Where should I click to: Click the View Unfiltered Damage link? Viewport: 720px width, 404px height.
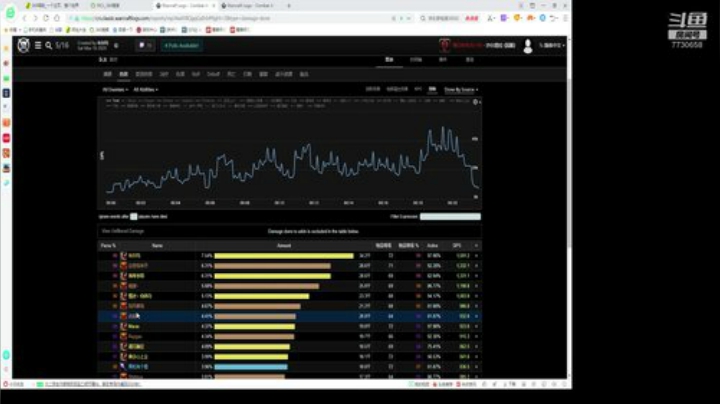coord(123,231)
